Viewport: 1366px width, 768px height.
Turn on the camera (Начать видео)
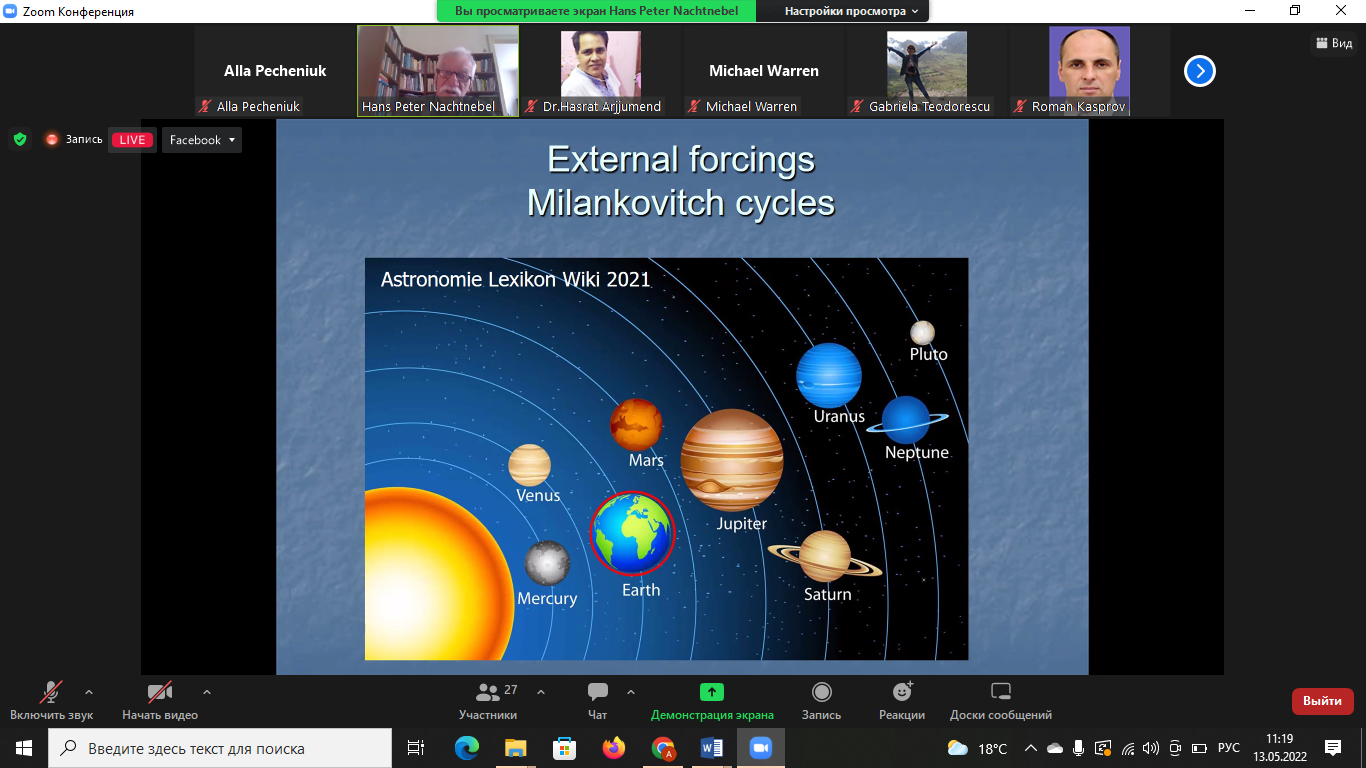point(160,693)
